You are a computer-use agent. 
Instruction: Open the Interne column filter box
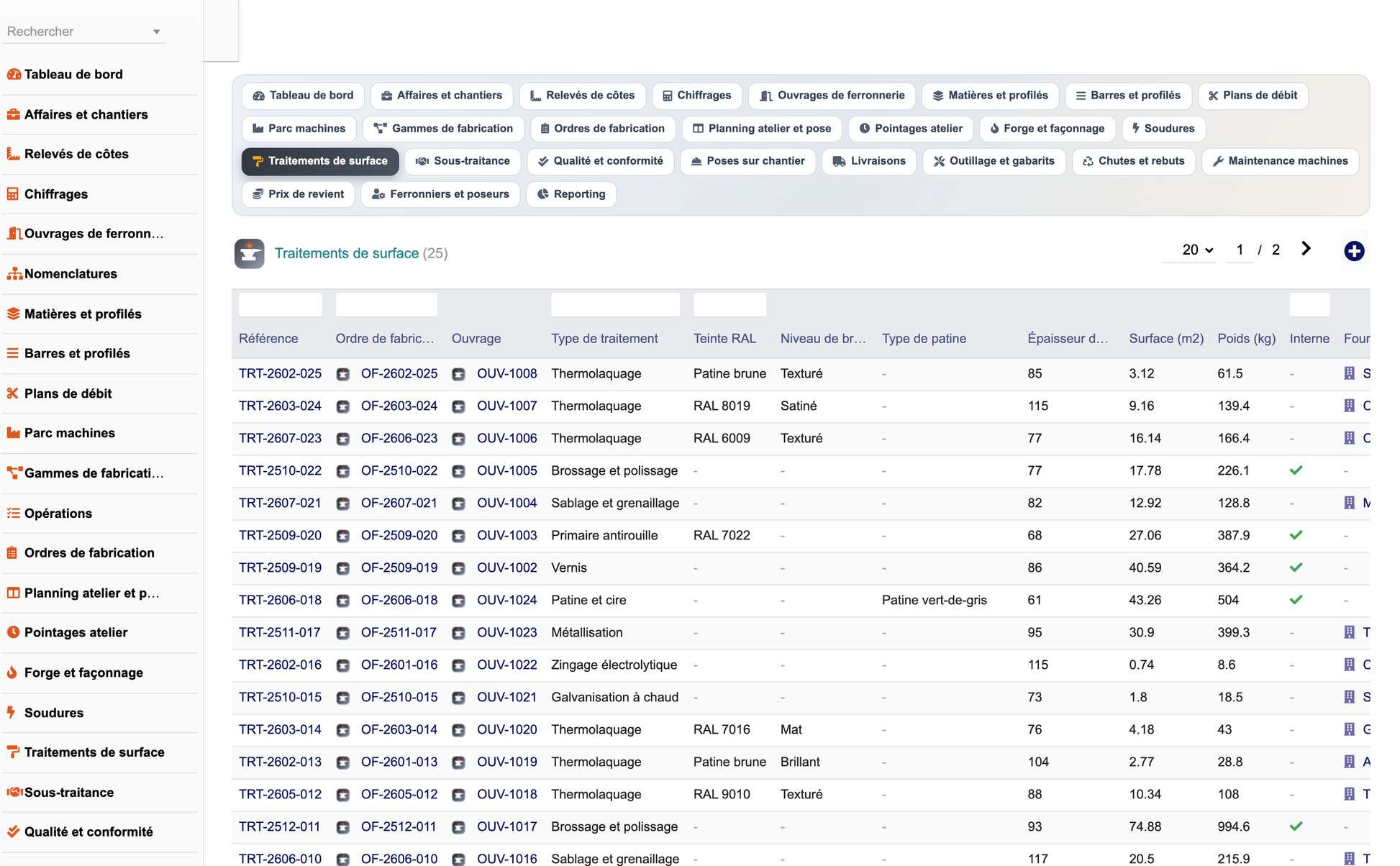[1309, 305]
